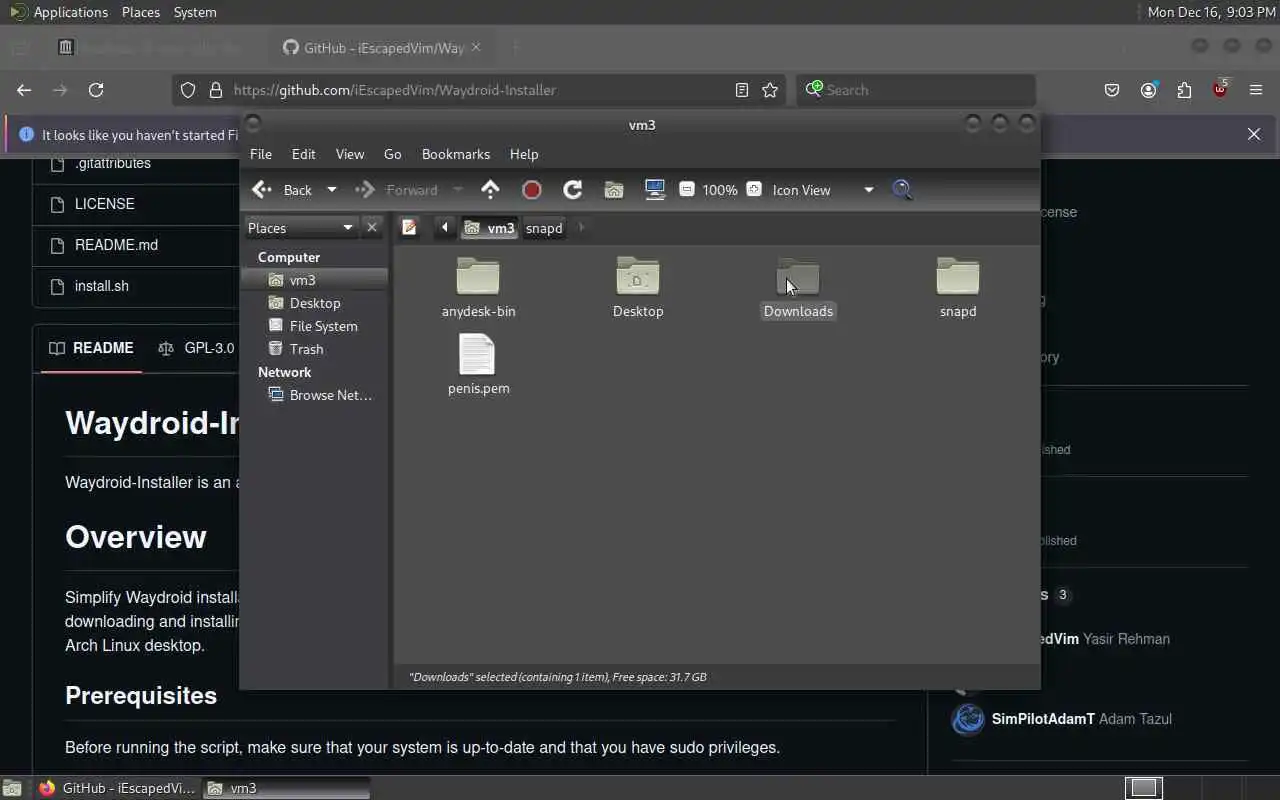Open the file search tool
Image resolution: width=1280 pixels, height=800 pixels.
click(902, 190)
